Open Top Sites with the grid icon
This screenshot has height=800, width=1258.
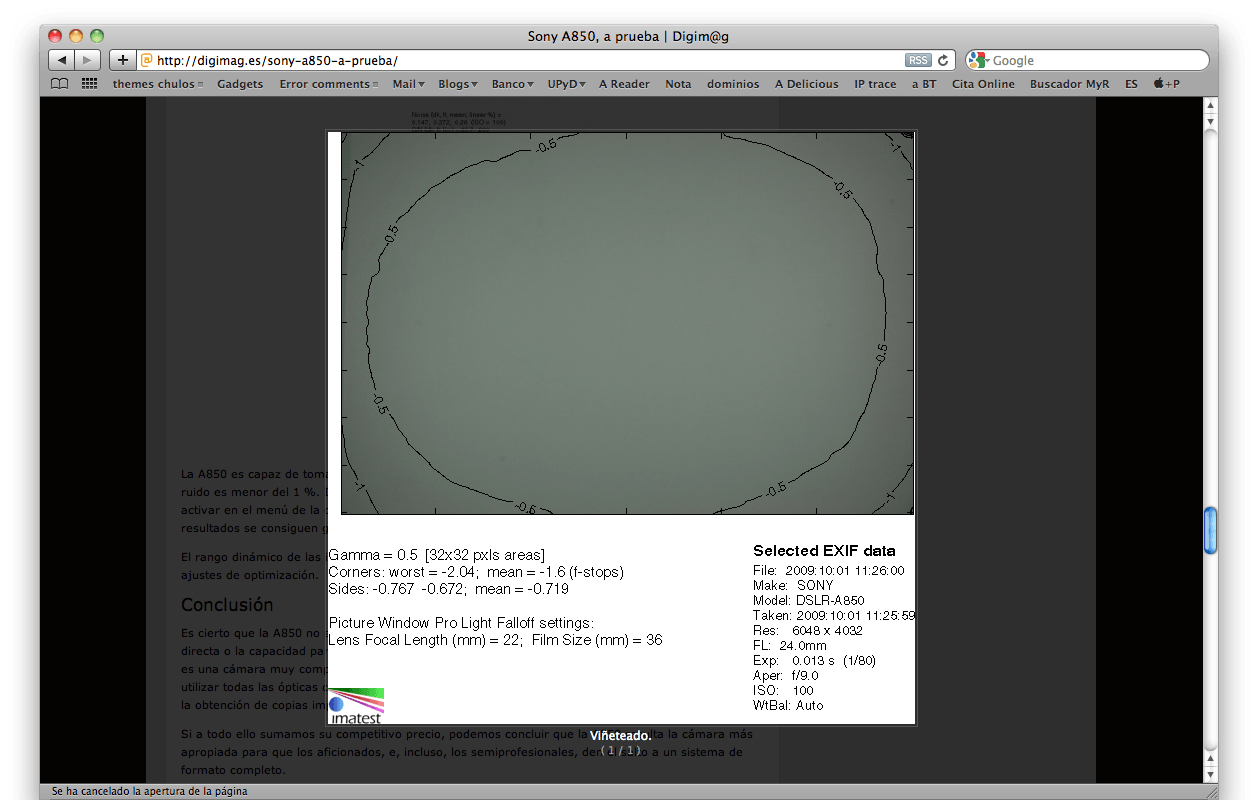(x=89, y=84)
